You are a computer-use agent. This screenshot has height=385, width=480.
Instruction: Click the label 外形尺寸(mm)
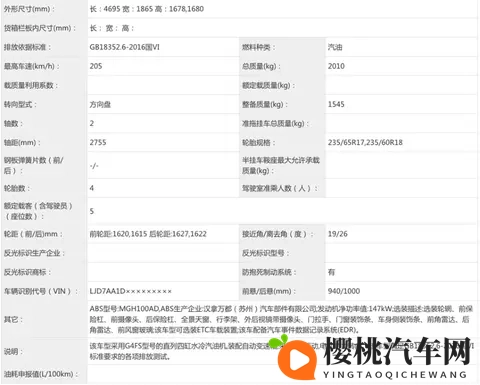click(x=29, y=9)
